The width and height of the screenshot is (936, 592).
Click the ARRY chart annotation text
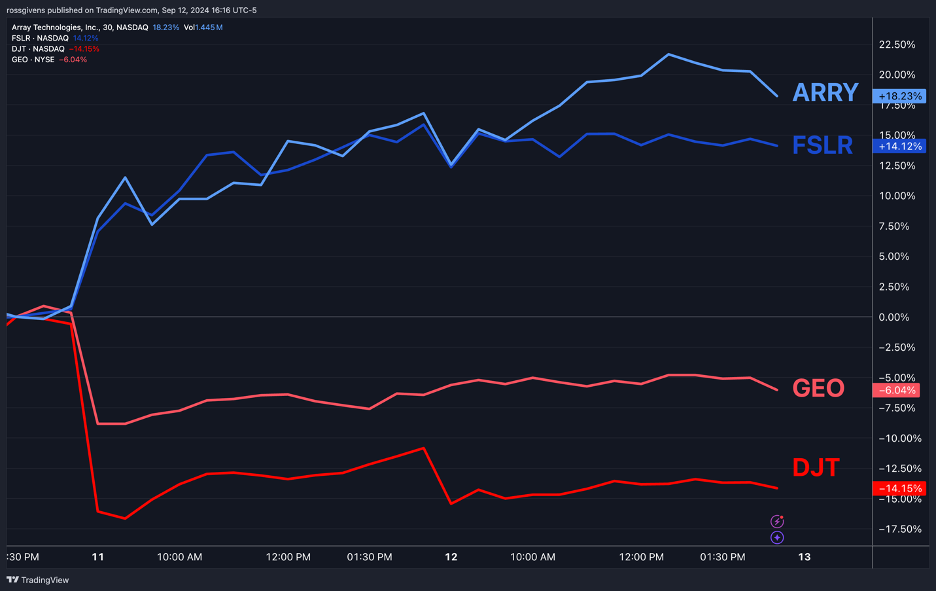pos(825,92)
